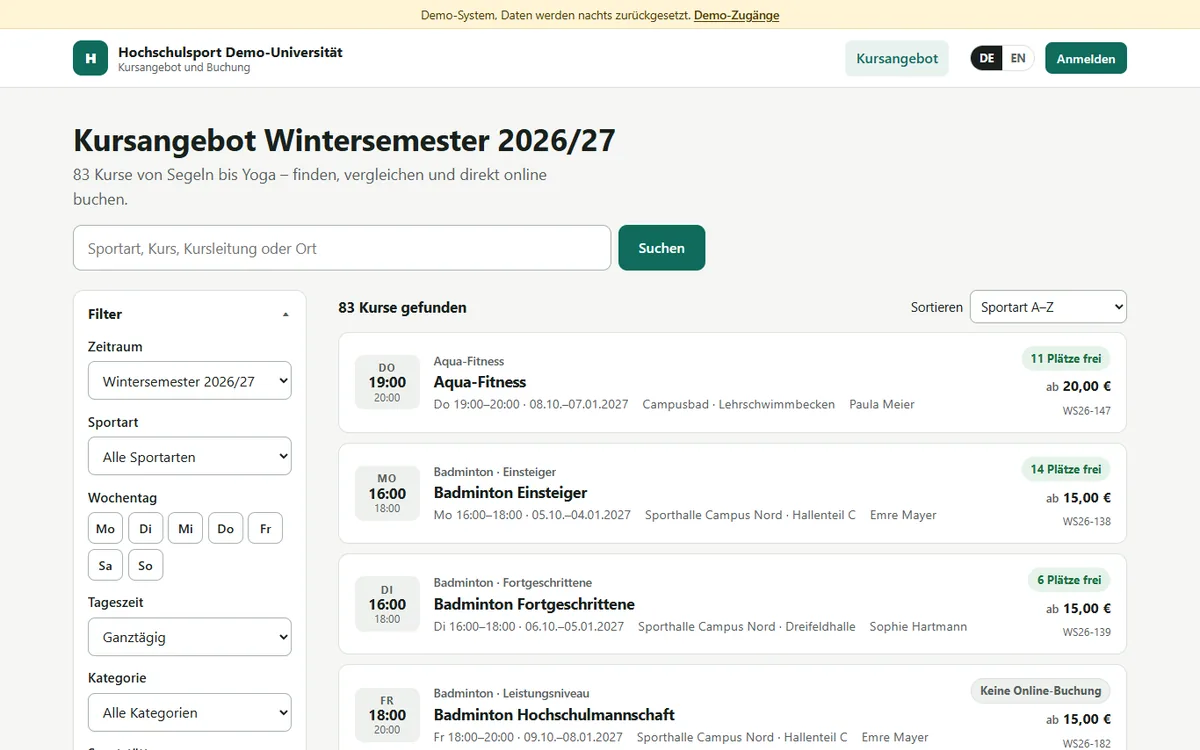Click location Sporthalle Campus Nord · Dreifeldhalle
The height and width of the screenshot is (750, 1200).
[747, 627]
